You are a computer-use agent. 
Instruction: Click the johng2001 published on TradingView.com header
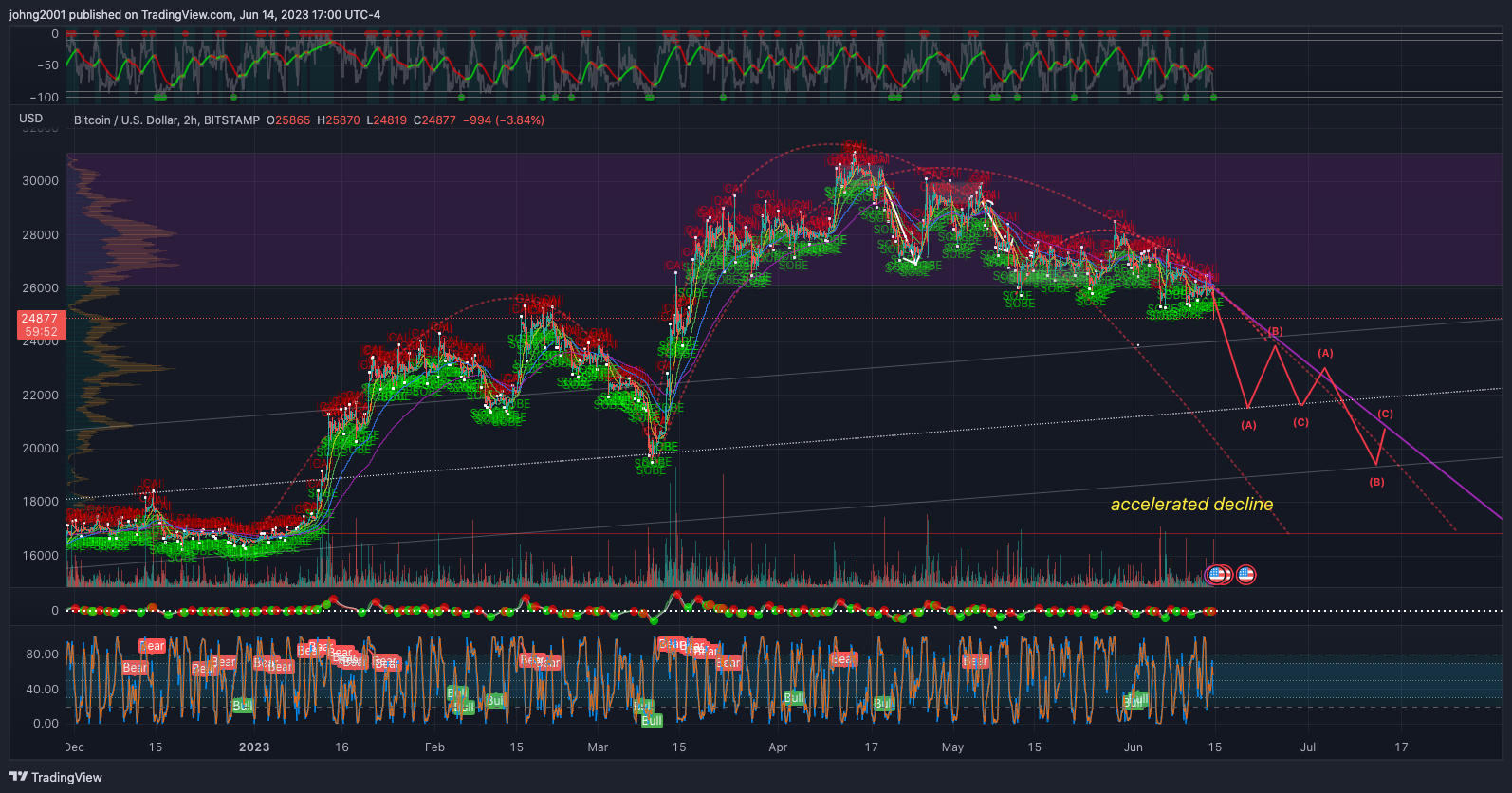(194, 15)
